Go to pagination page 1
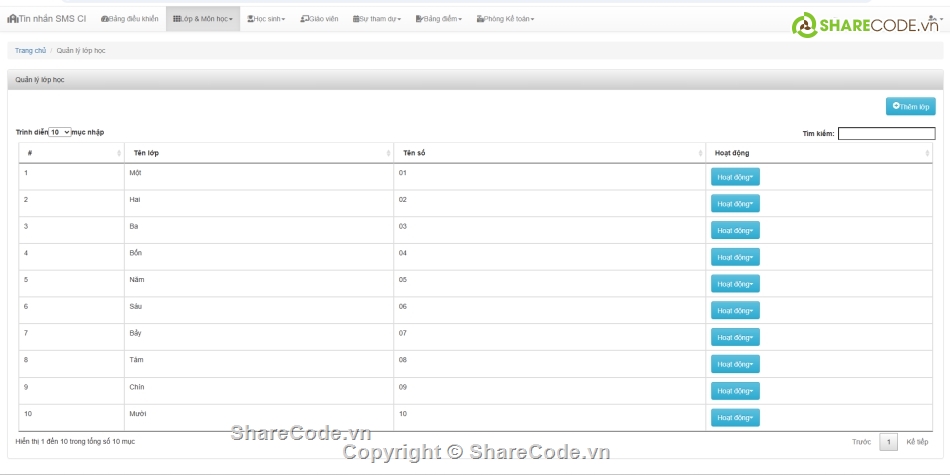 pyautogui.click(x=888, y=442)
